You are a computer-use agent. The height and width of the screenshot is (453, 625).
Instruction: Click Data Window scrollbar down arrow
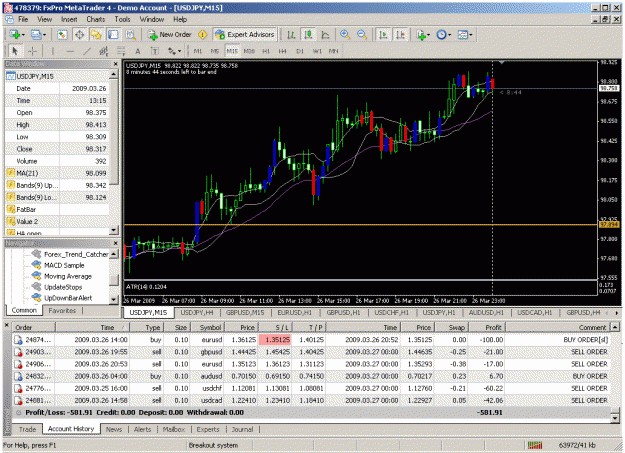(114, 230)
